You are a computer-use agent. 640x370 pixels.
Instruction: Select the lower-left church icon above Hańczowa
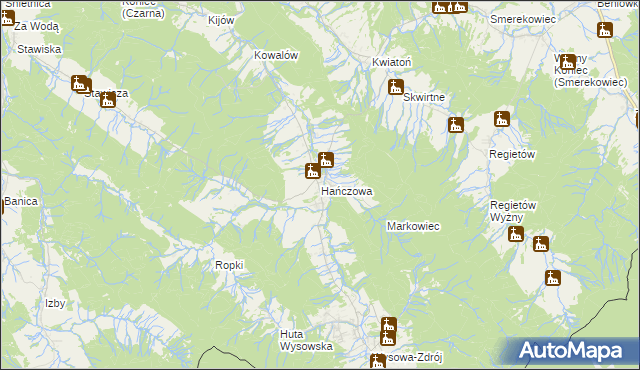tap(313, 171)
